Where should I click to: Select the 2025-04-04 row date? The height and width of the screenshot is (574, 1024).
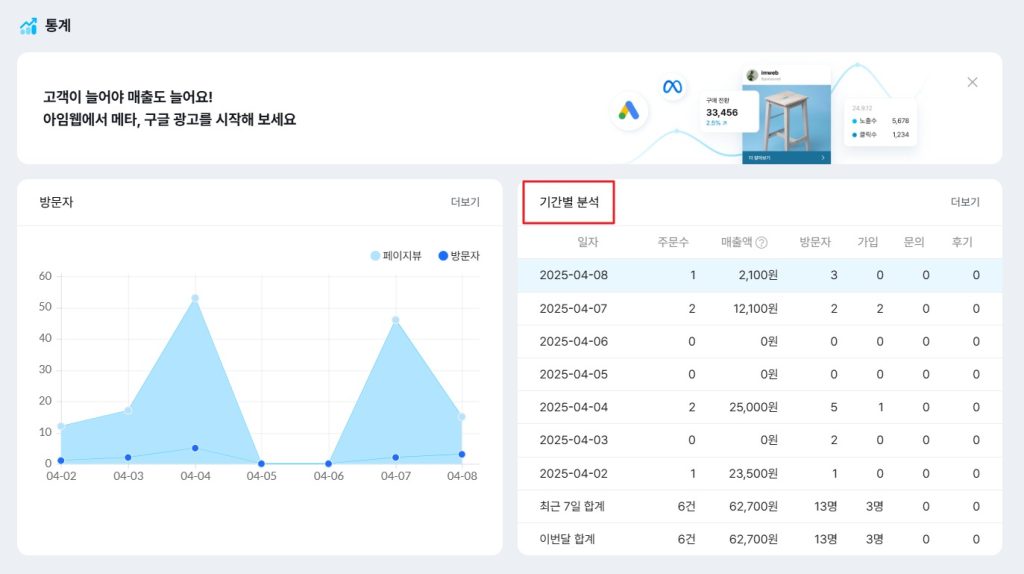pos(573,407)
